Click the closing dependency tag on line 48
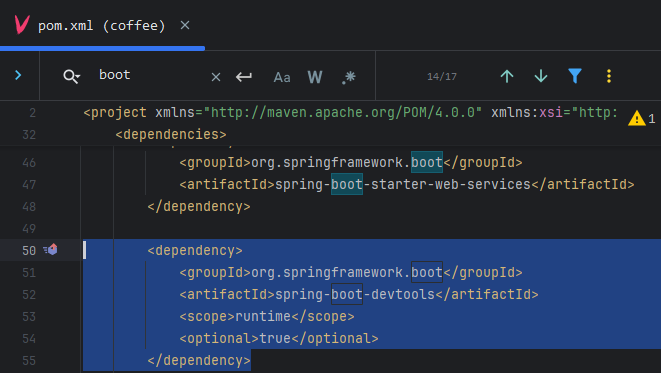Image resolution: width=661 pixels, height=373 pixels. point(199,207)
